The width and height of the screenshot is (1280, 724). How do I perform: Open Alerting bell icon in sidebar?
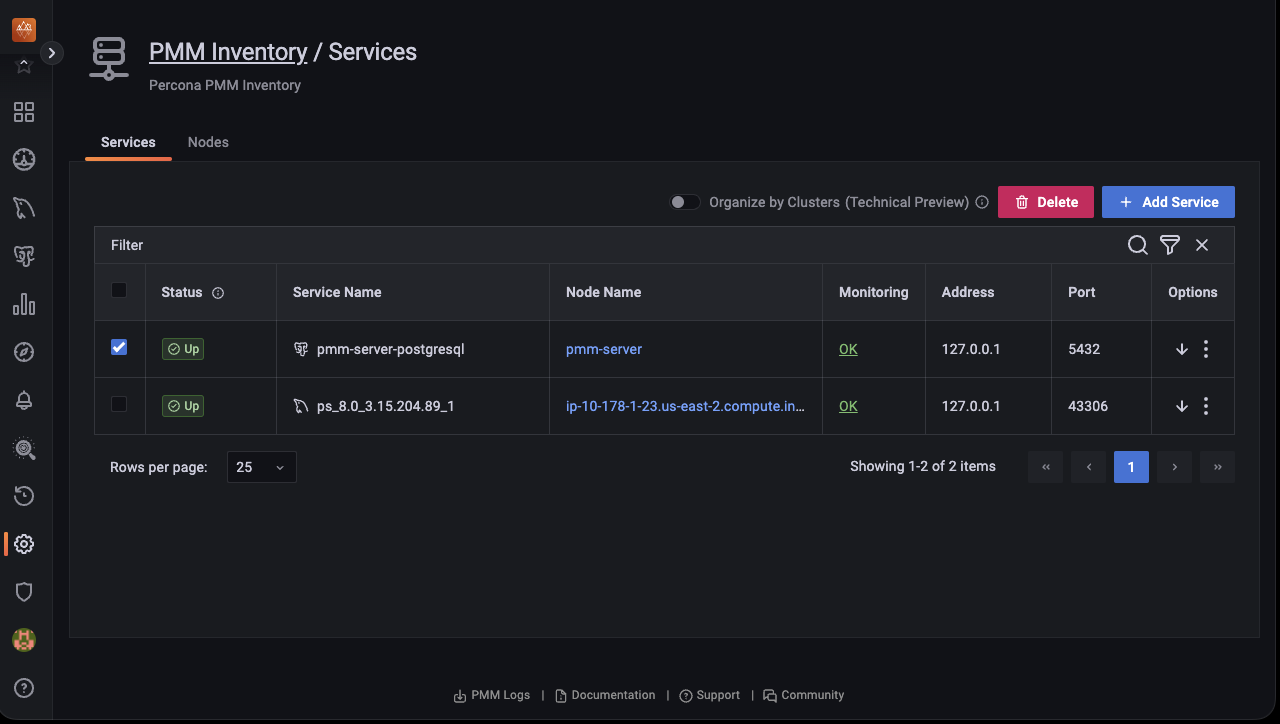tap(24, 401)
